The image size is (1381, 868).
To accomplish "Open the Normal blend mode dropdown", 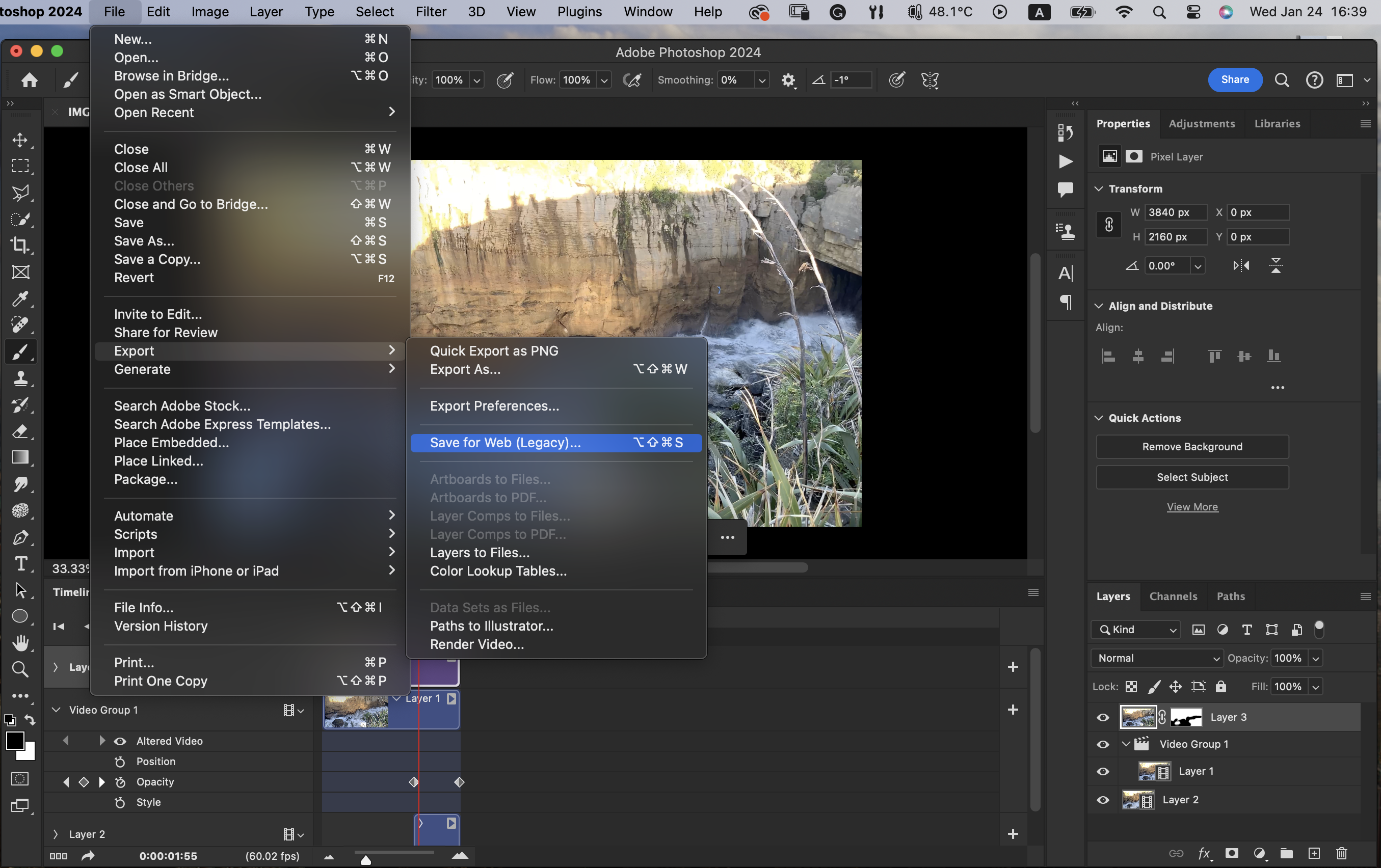I will [x=1157, y=658].
